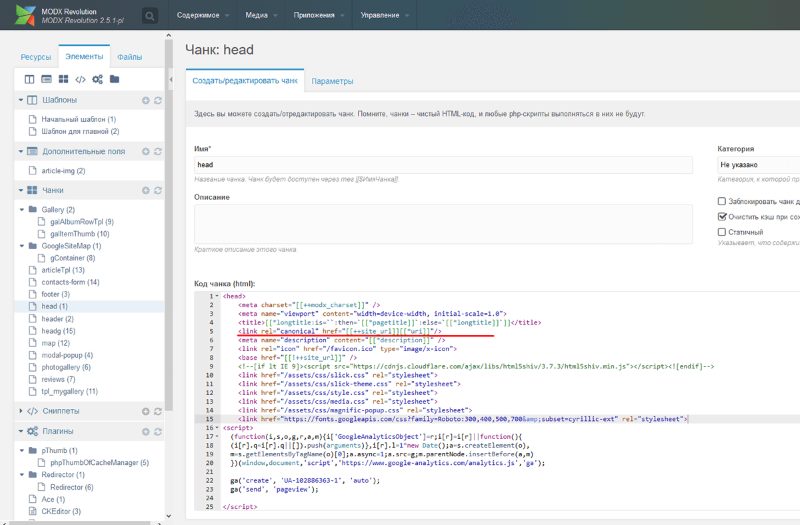800x525 pixels.
Task: Click the new TV field toolbar icon
Action: coord(46,79)
